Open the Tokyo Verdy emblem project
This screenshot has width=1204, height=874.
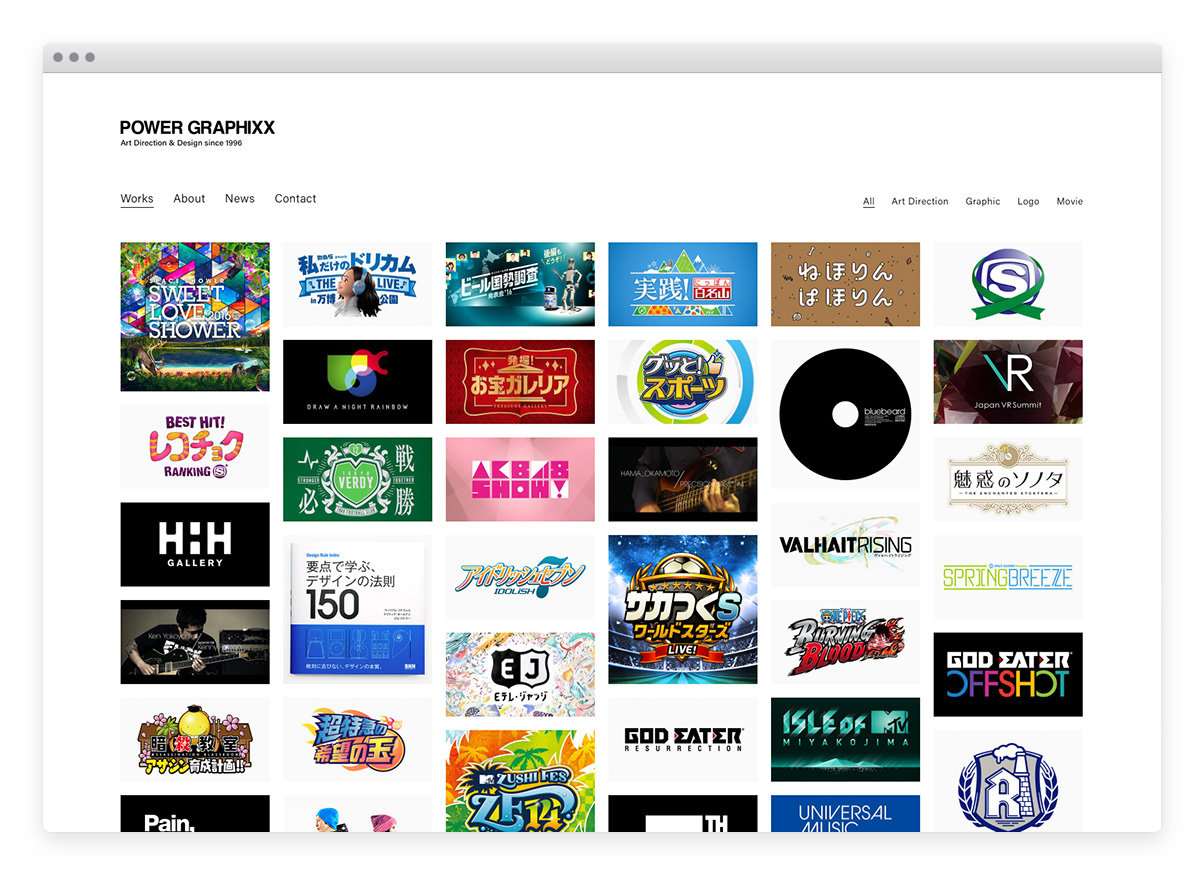pos(357,479)
